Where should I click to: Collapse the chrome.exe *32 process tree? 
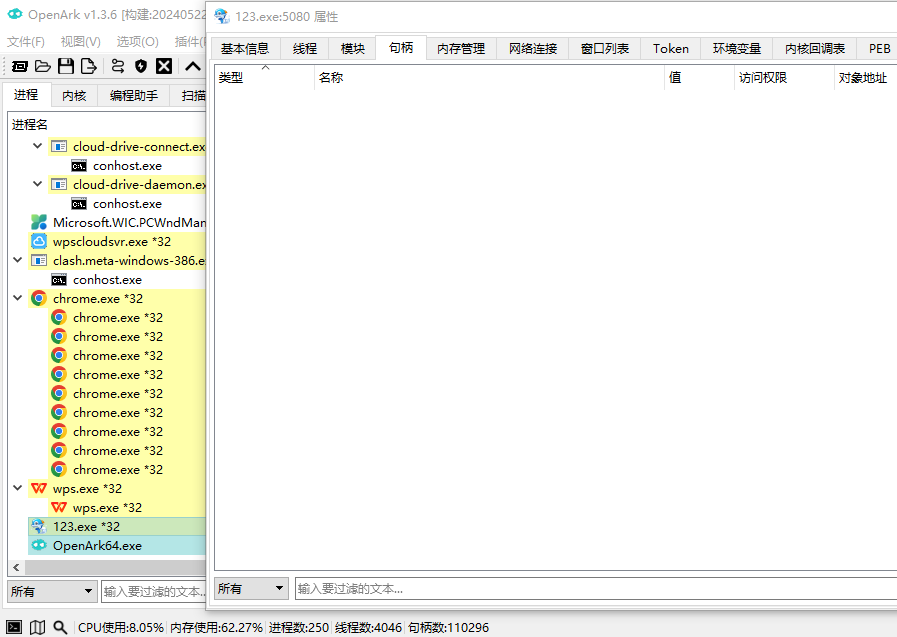18,298
